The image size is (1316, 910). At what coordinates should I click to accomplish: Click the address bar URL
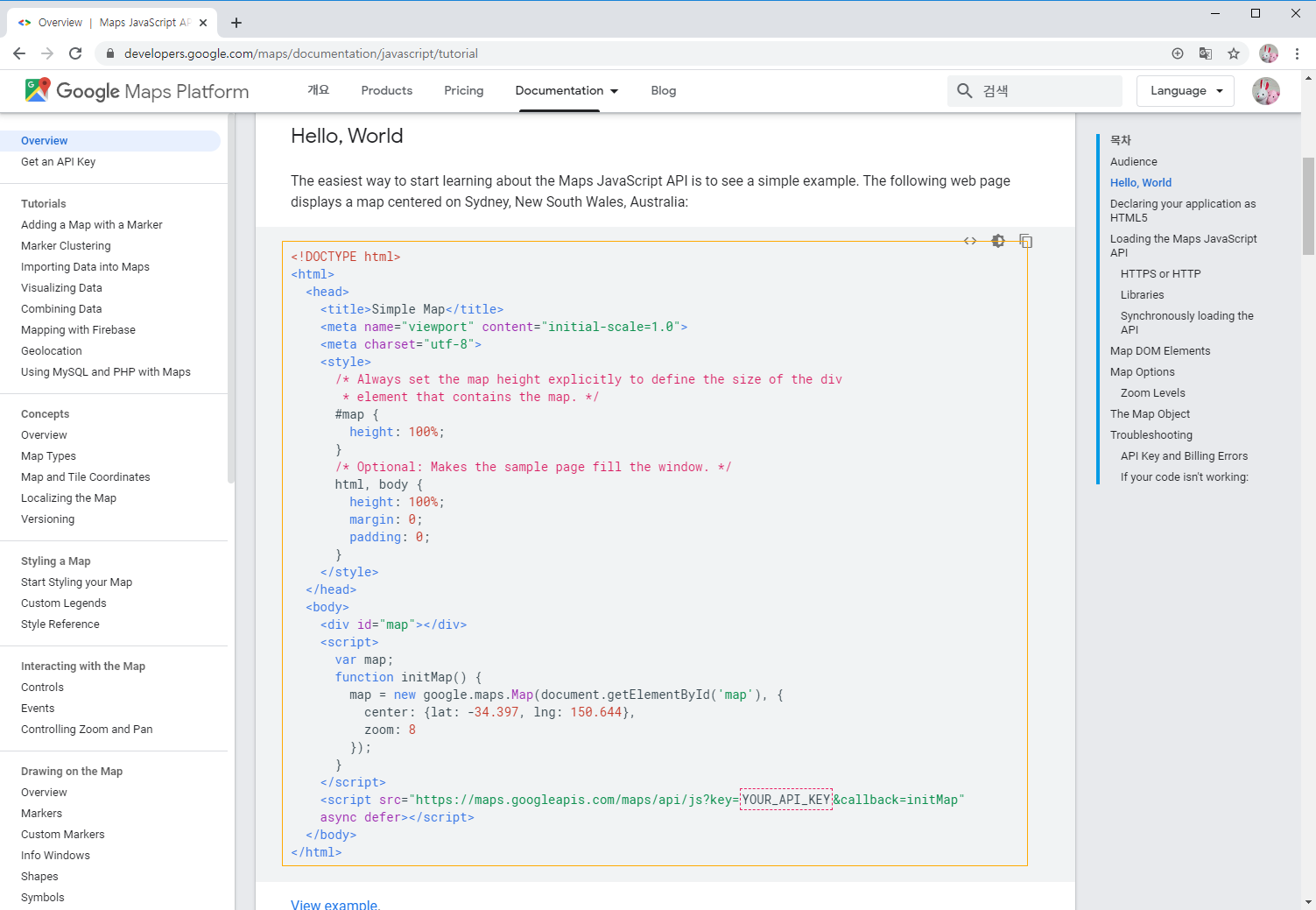pyautogui.click(x=301, y=53)
